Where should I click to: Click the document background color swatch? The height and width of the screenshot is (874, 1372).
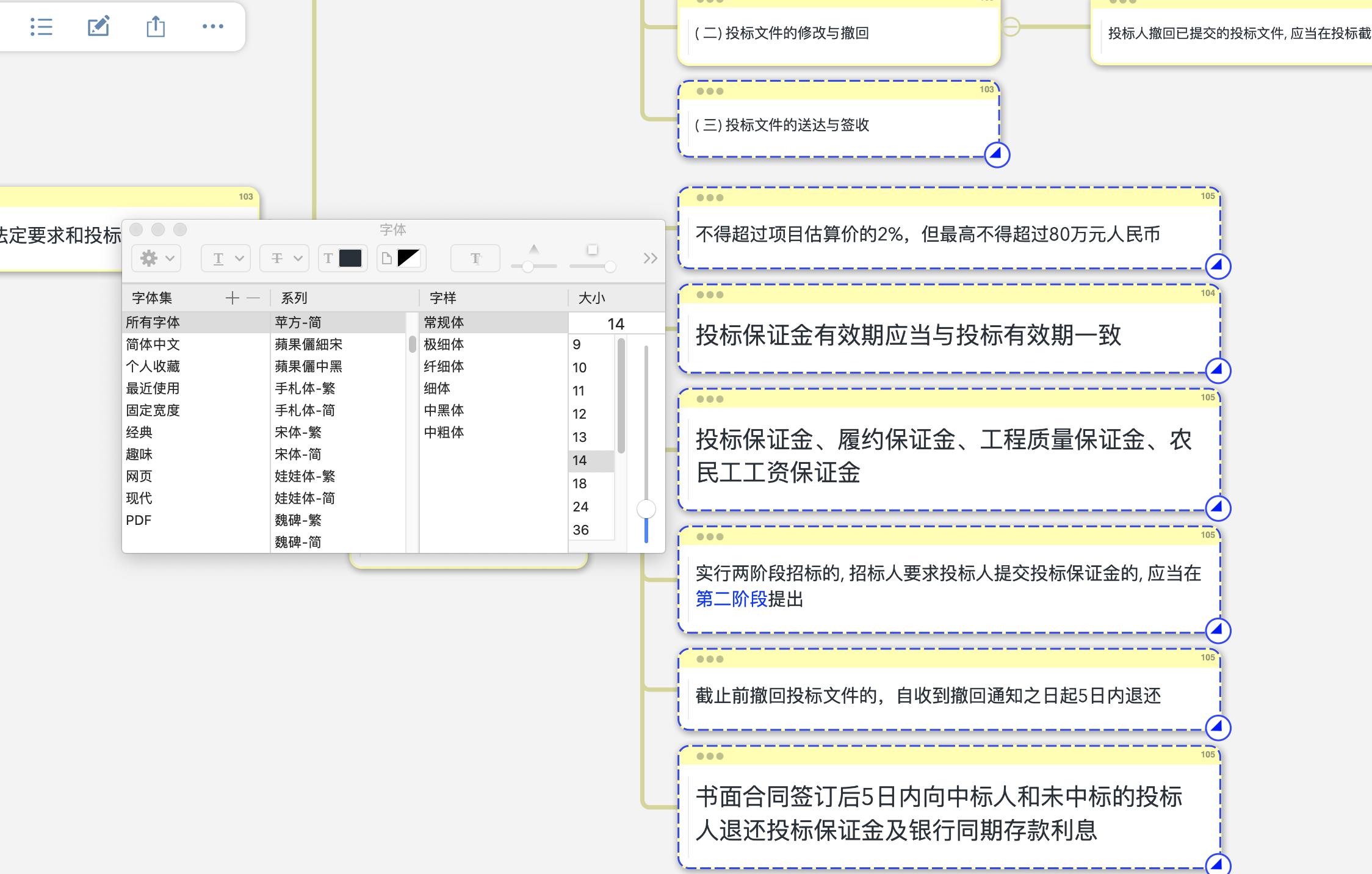click(x=408, y=258)
